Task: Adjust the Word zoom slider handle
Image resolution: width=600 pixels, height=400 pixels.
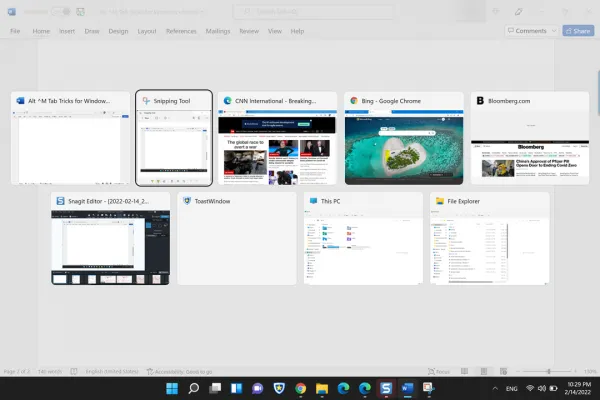Action: (549, 371)
